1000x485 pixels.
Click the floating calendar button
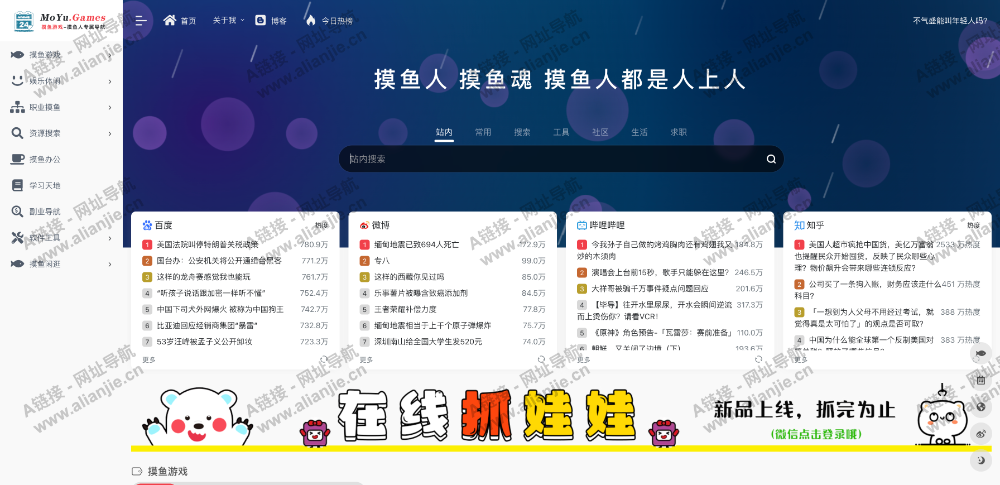tap(981, 380)
